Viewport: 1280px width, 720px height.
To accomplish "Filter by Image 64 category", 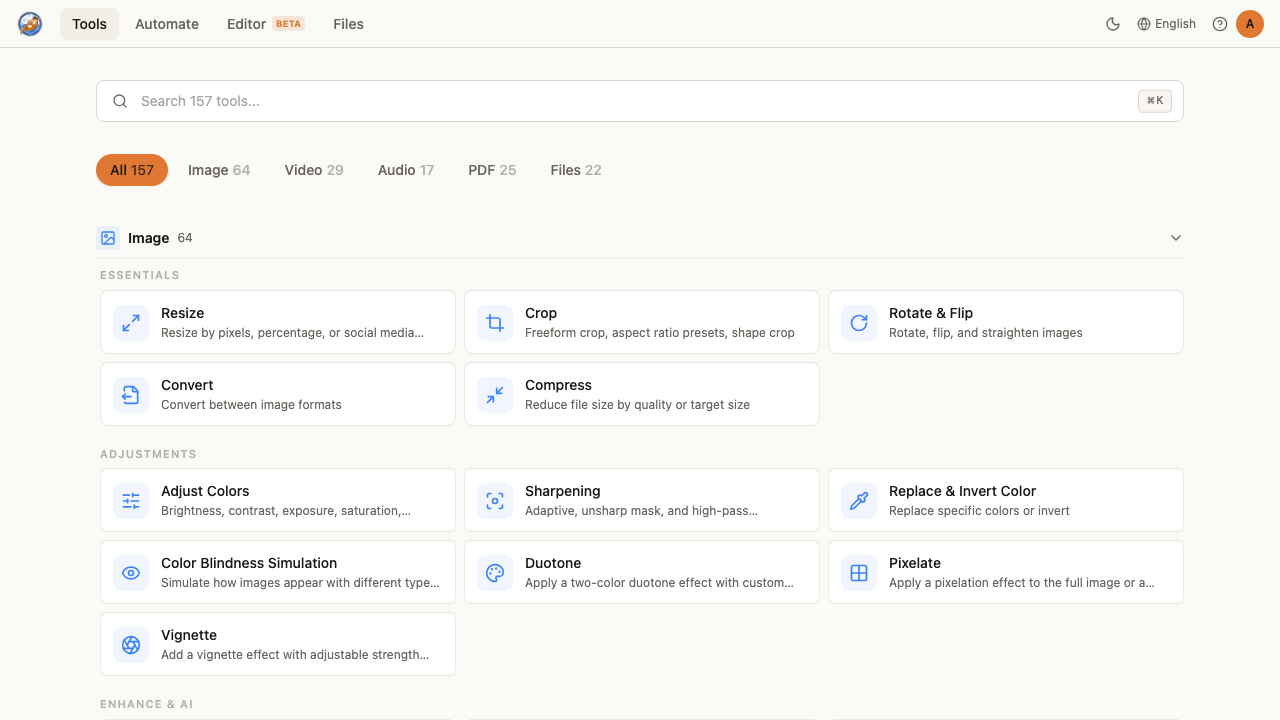I will tap(219, 170).
